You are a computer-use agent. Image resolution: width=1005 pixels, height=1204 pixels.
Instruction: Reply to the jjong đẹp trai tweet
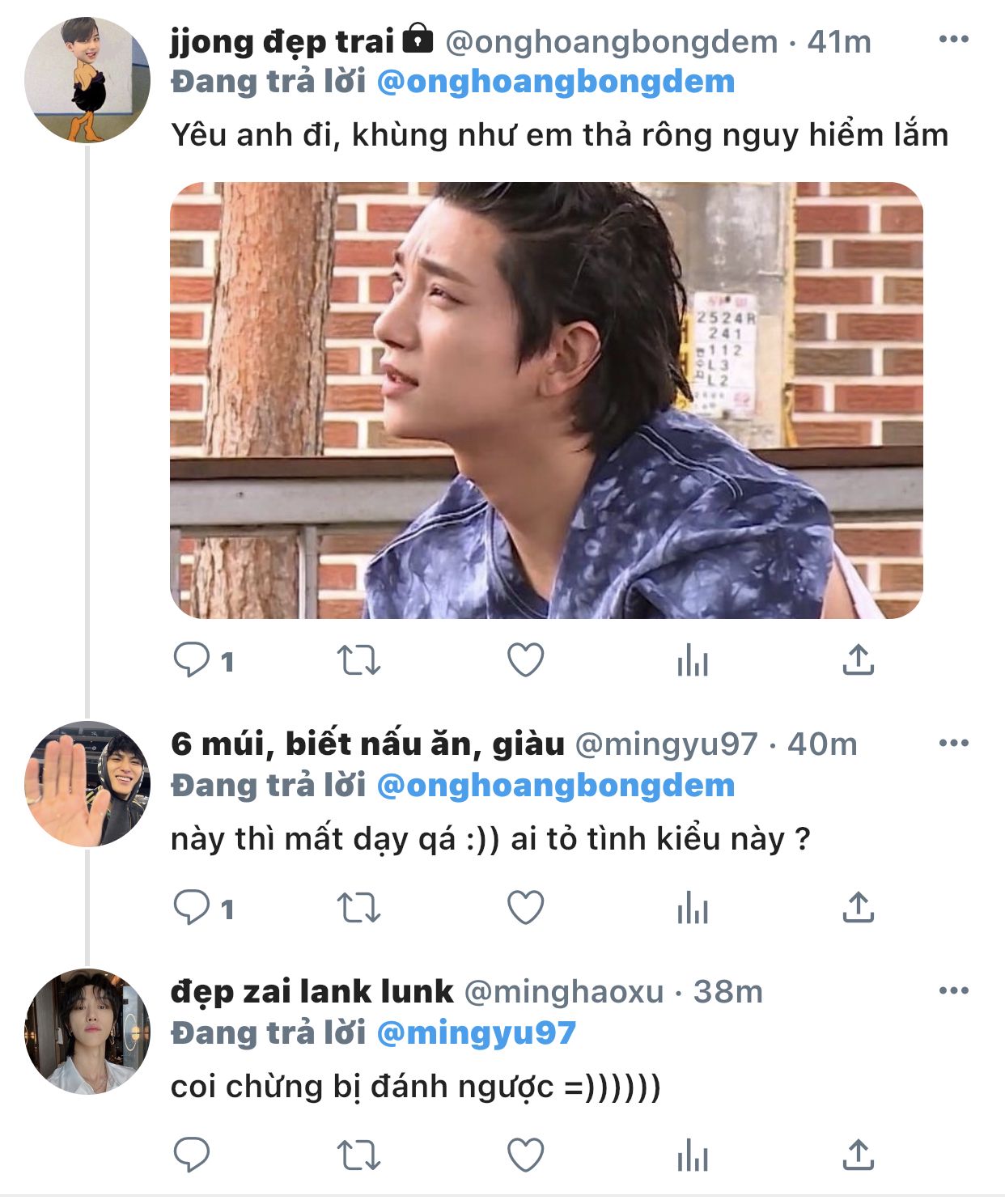(192, 660)
